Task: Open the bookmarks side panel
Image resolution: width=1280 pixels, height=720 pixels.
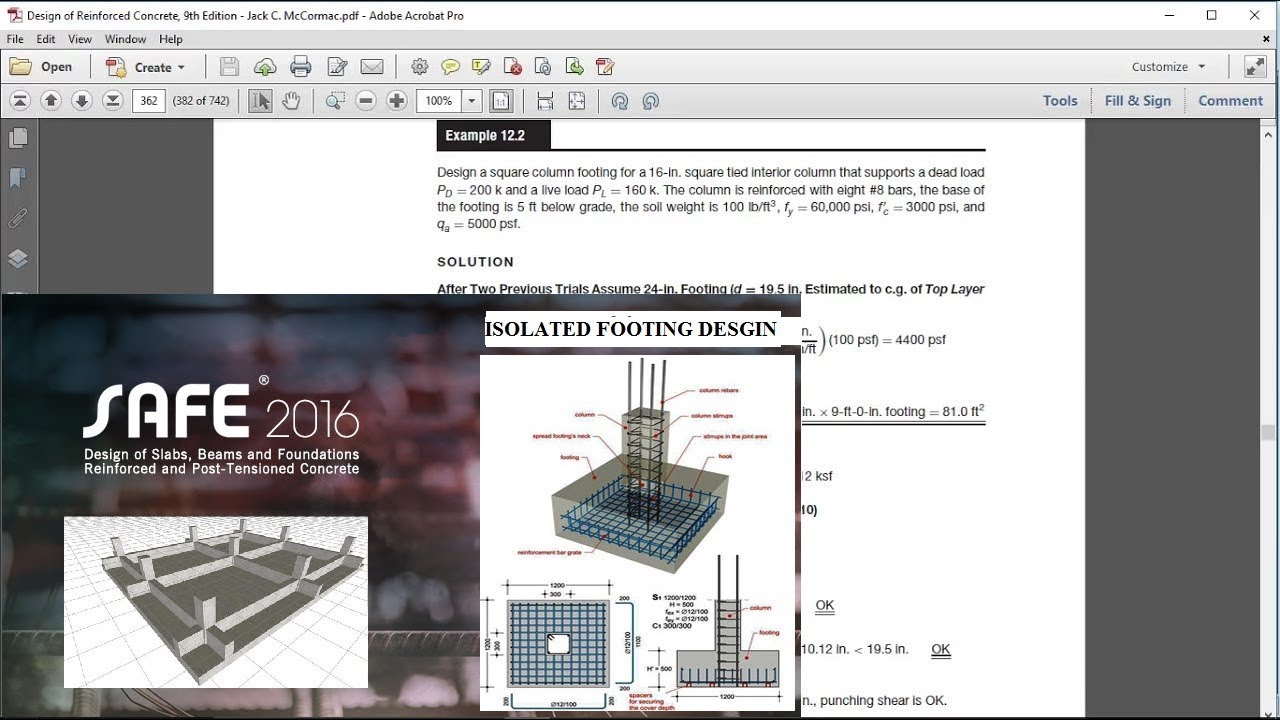Action: click(x=18, y=178)
